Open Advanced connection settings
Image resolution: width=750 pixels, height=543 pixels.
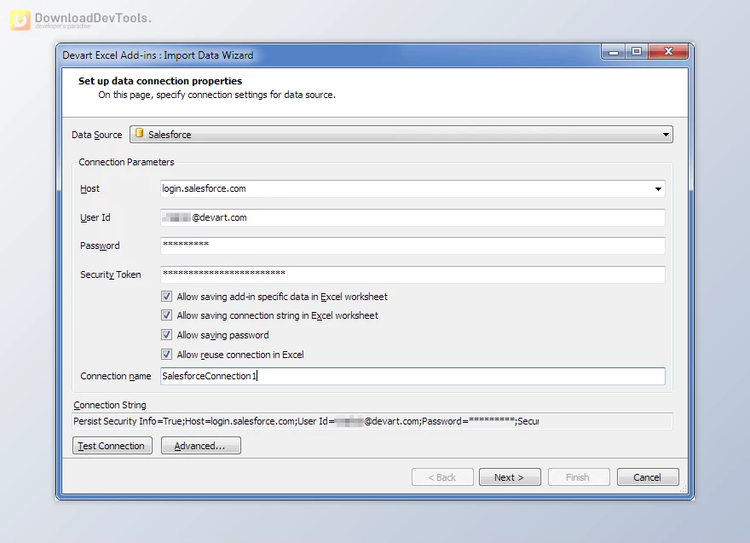(x=200, y=445)
